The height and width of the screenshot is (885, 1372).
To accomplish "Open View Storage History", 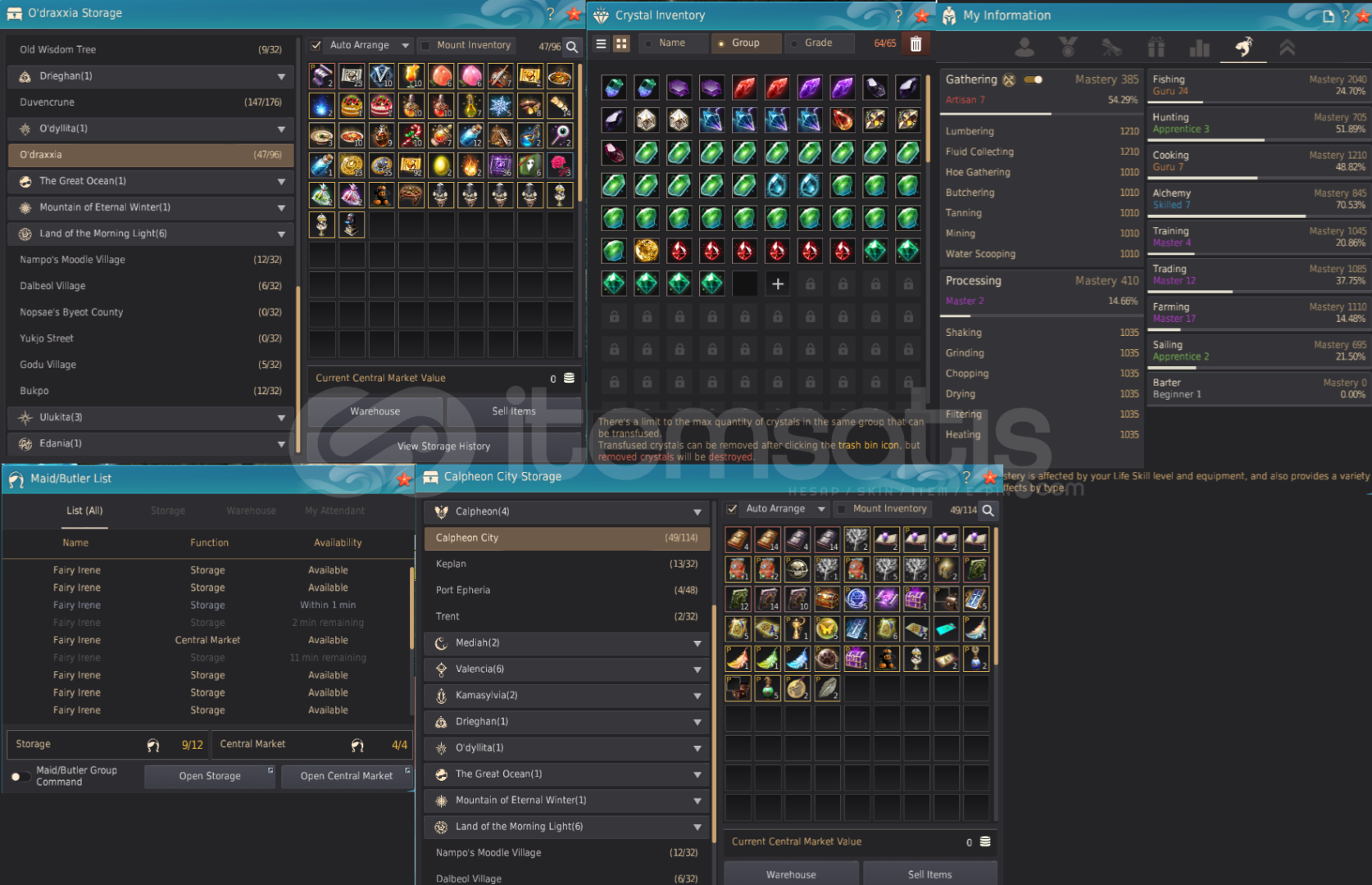I will coord(444,447).
